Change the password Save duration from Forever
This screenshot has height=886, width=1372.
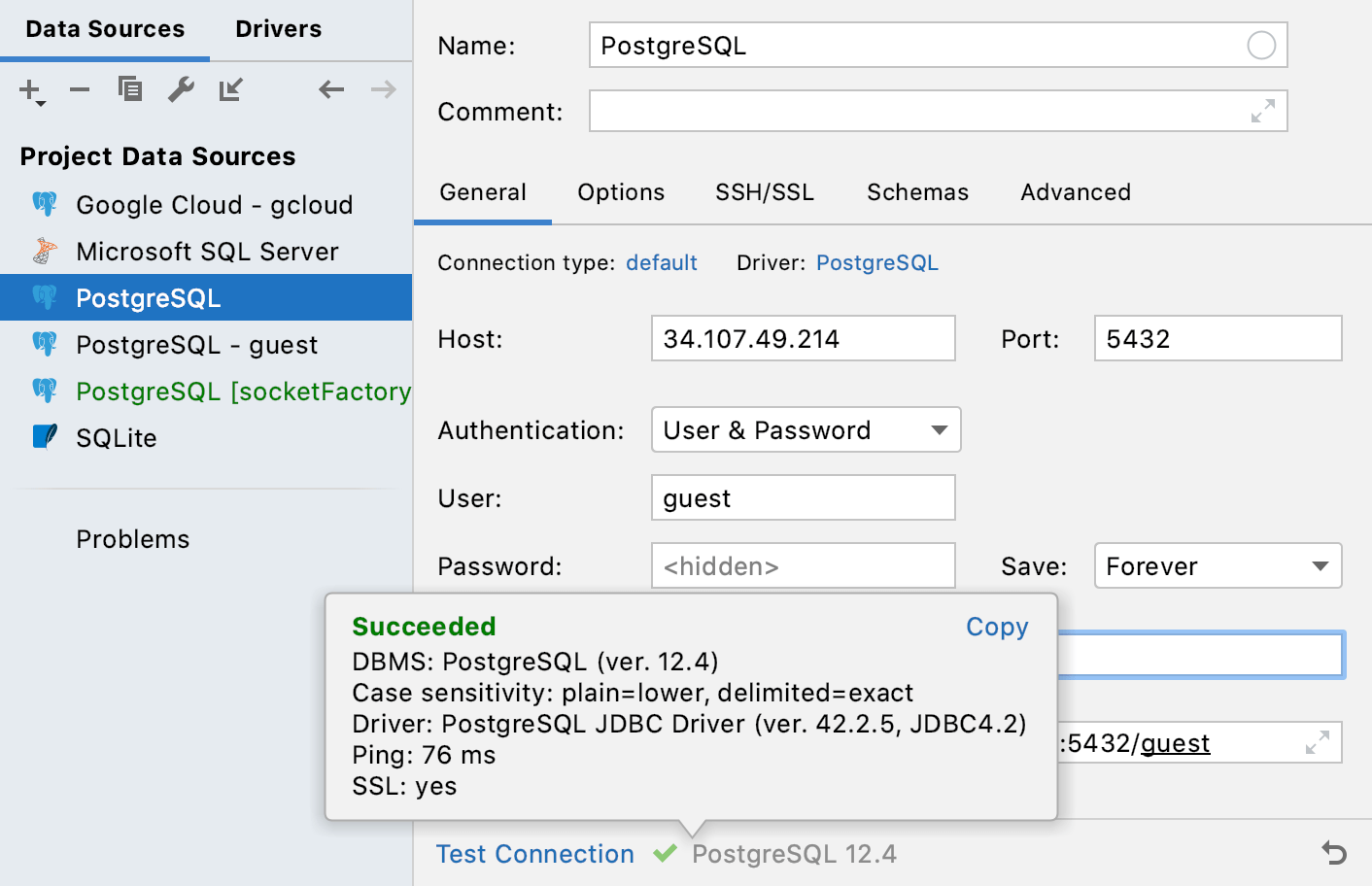click(x=1218, y=565)
